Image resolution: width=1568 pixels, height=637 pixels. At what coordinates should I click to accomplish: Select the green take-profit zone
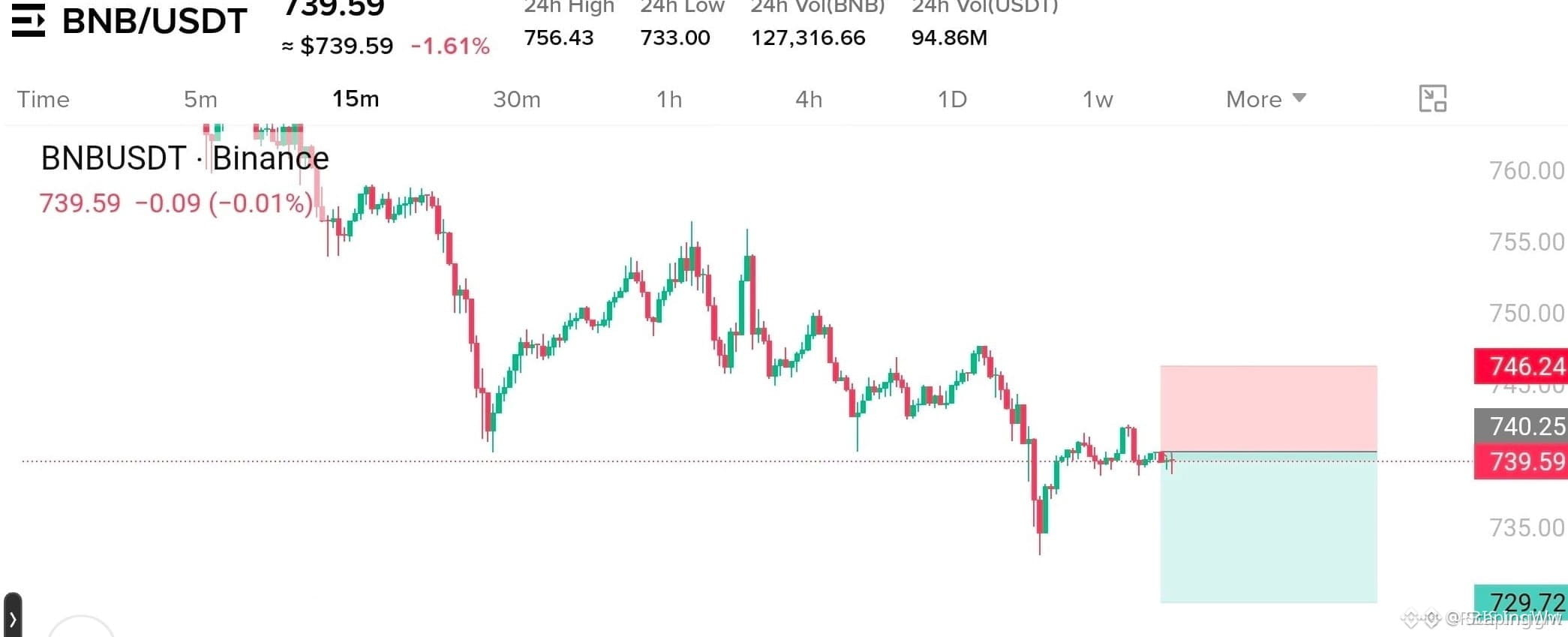[1269, 527]
